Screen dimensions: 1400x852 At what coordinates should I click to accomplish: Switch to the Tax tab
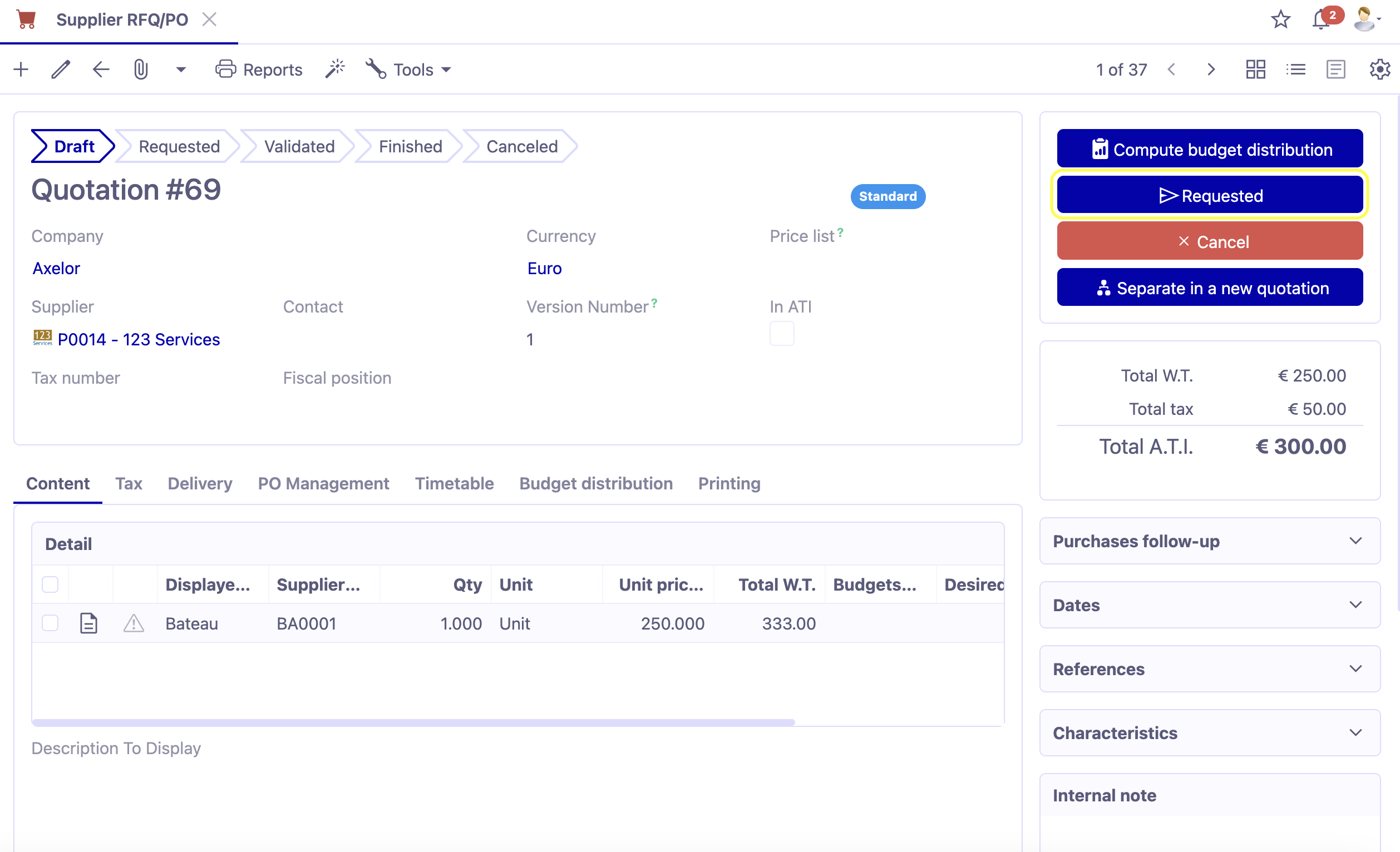pos(129,483)
